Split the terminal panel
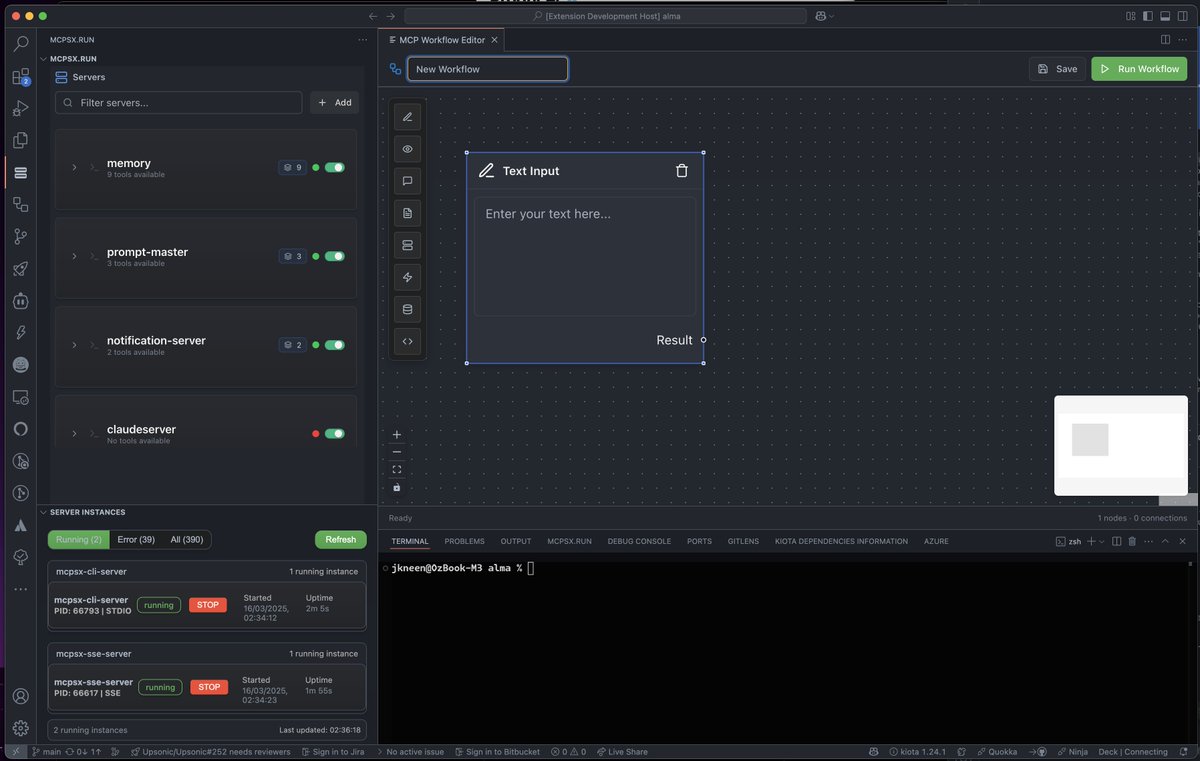 (1117, 541)
